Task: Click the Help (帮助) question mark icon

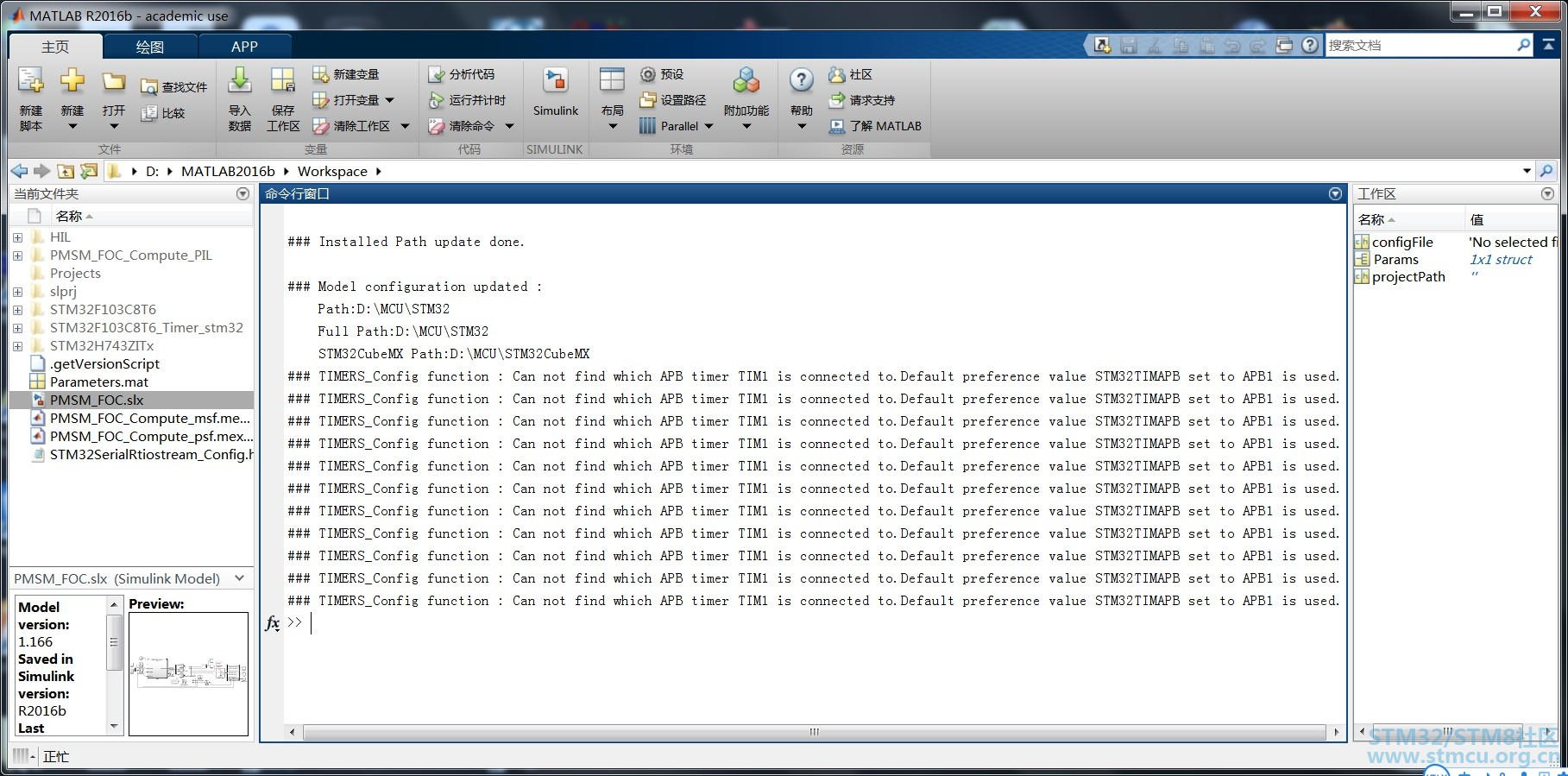Action: [x=801, y=81]
